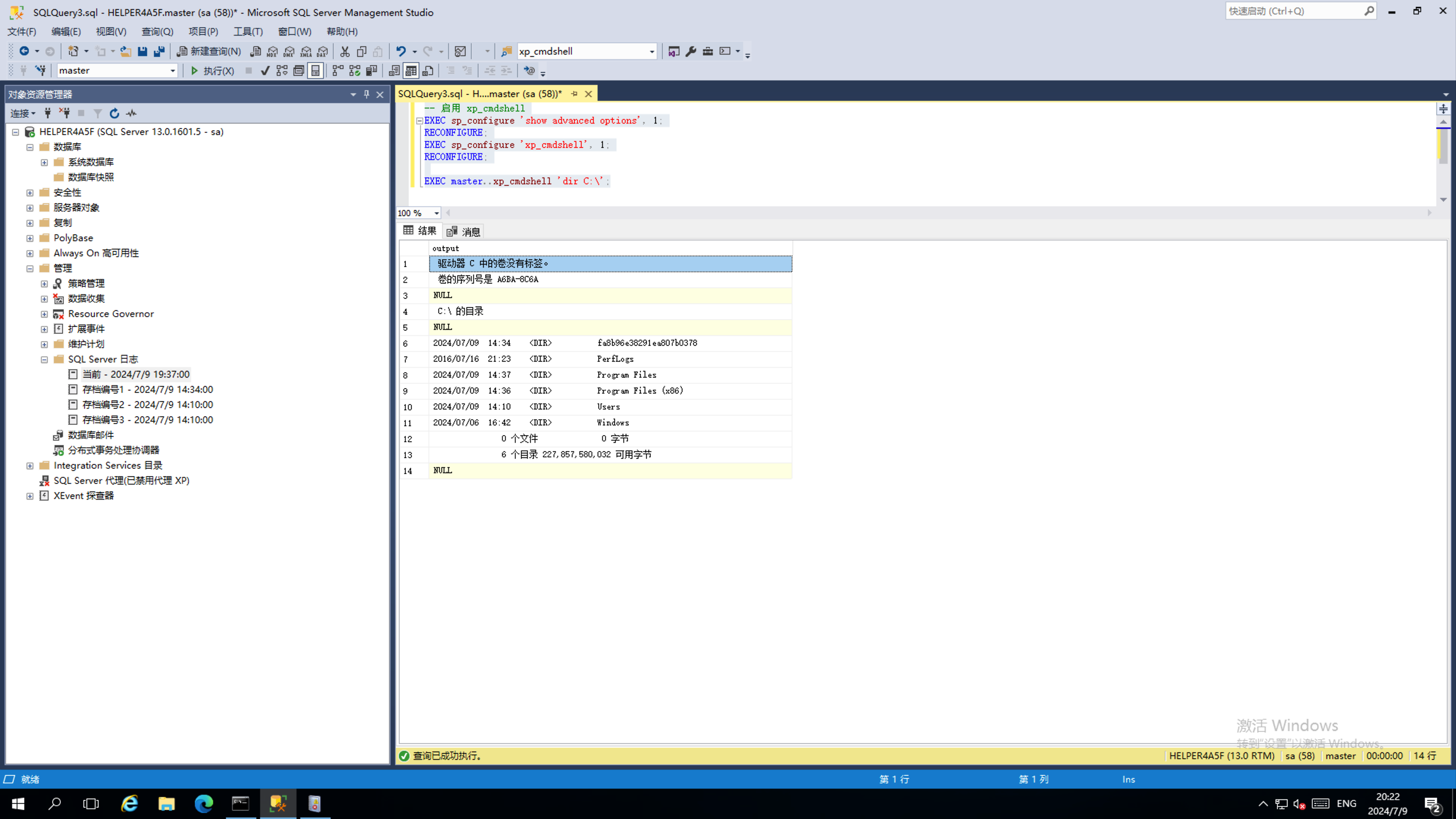Viewport: 1456px width, 819px height.
Task: Open the master database dropdown
Action: point(173,71)
